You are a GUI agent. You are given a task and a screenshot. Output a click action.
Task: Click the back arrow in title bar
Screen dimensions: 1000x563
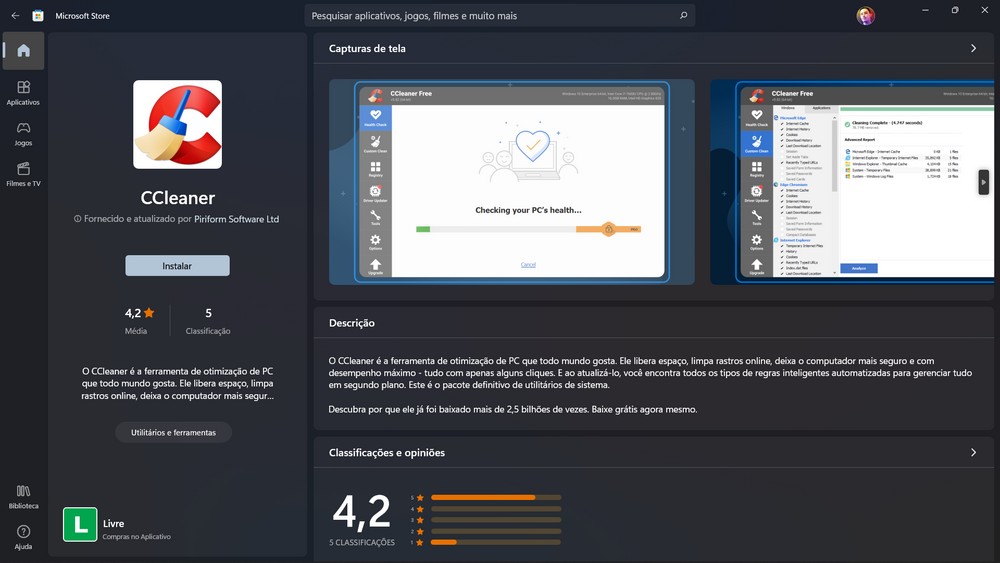(x=15, y=16)
